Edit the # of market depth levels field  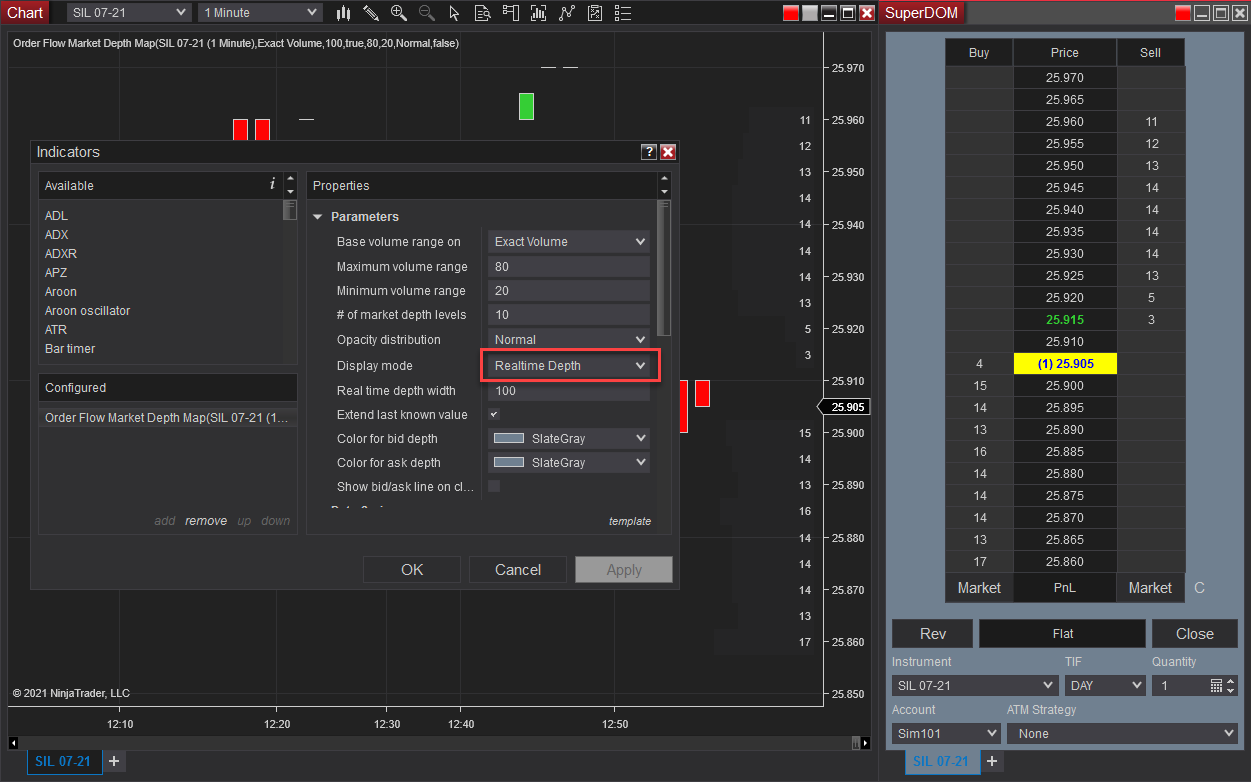(569, 315)
